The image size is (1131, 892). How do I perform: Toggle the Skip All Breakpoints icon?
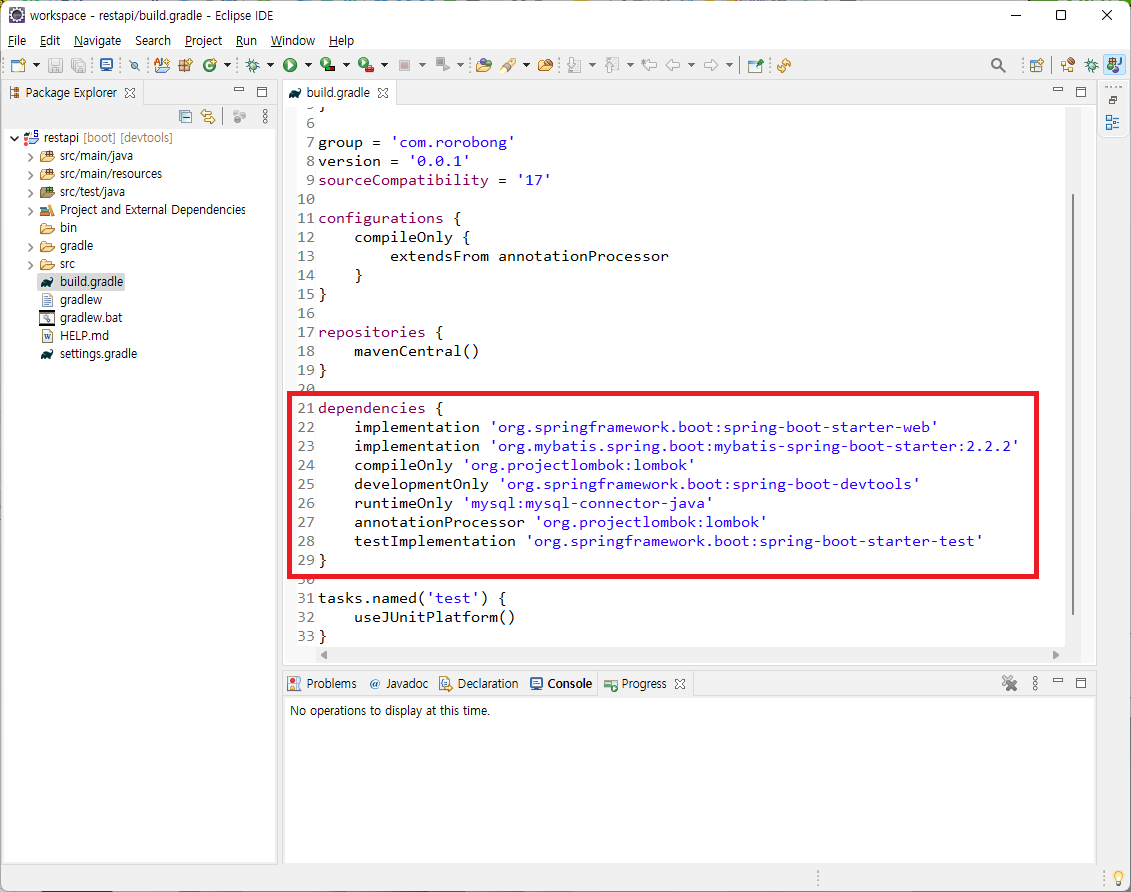[134, 66]
